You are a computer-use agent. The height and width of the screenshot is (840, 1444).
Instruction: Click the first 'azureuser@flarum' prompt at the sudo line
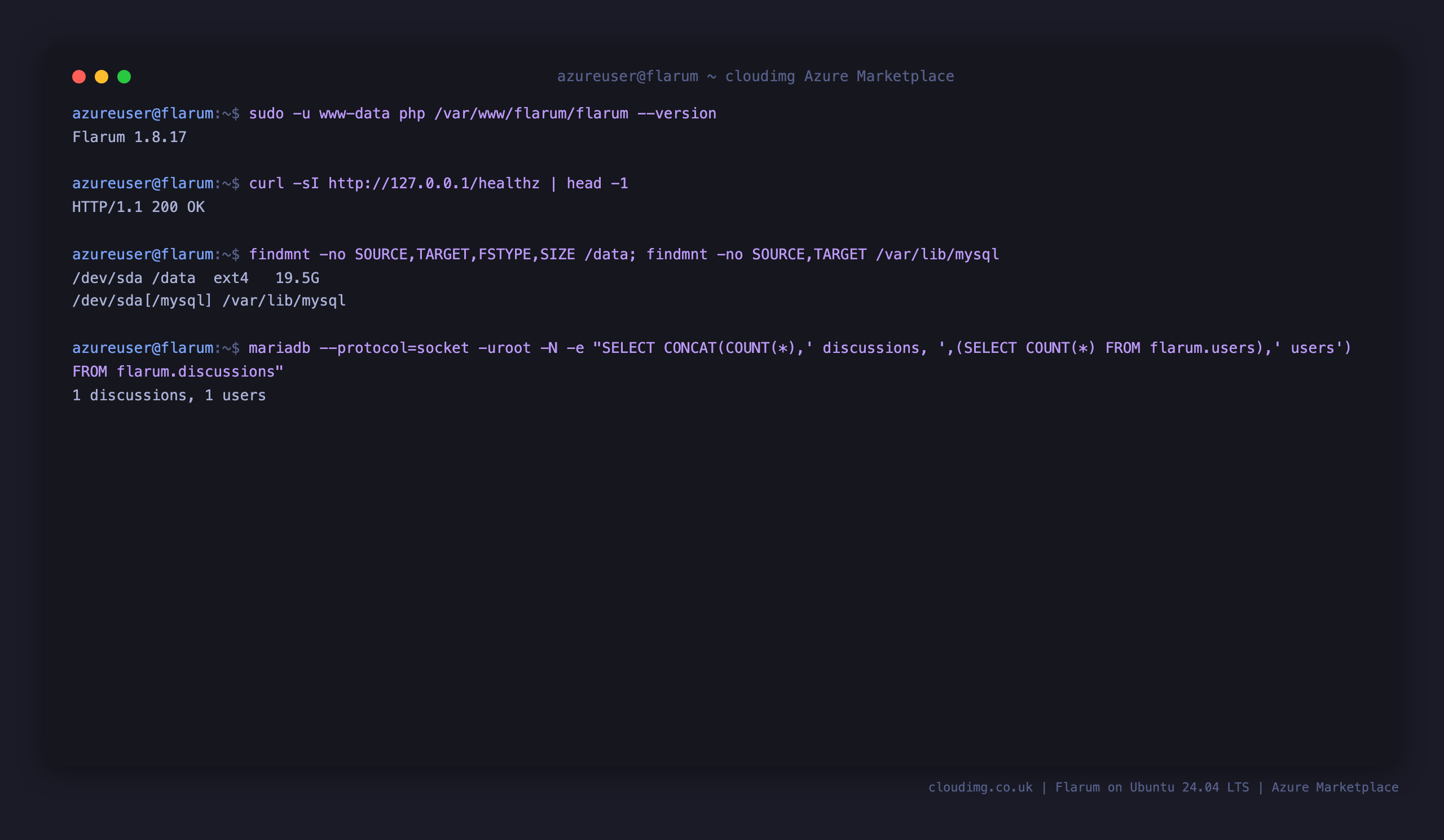coord(143,113)
